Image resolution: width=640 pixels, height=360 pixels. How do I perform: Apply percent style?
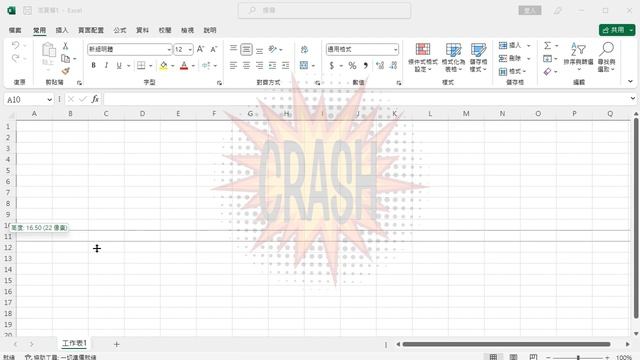(352, 65)
